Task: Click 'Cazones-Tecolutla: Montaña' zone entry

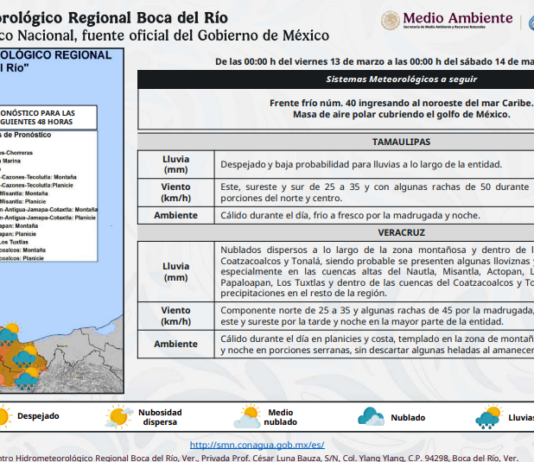Action: (38, 177)
